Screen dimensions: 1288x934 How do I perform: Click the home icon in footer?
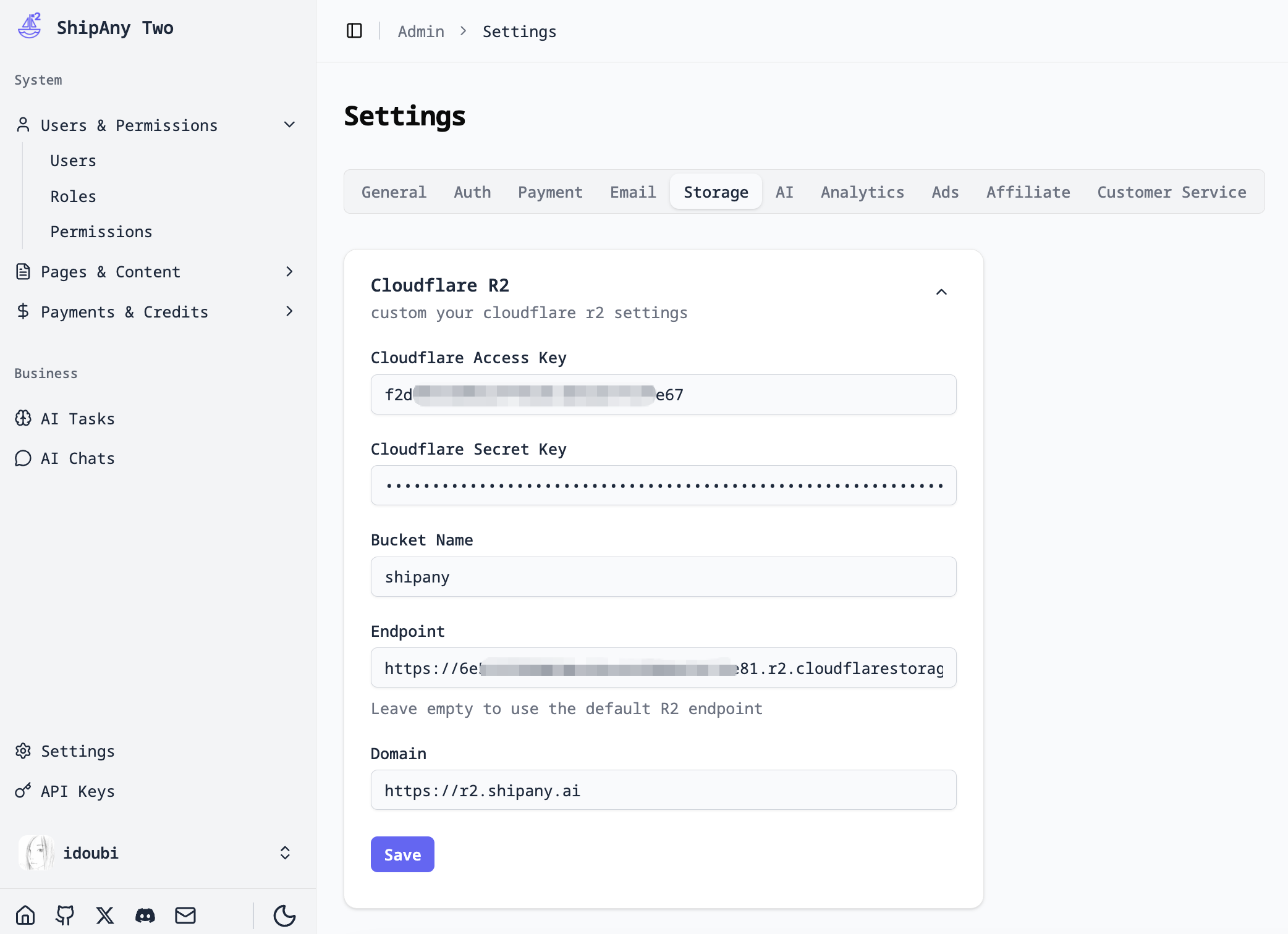click(x=25, y=915)
